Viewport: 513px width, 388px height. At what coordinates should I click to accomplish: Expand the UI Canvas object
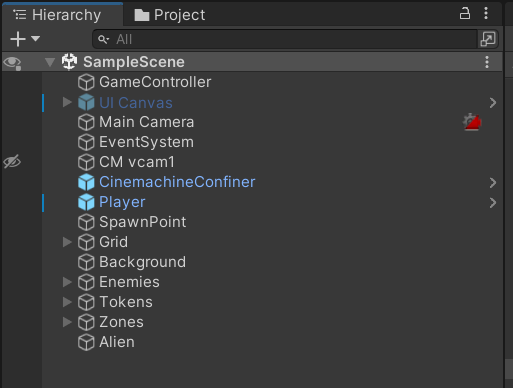tap(67, 102)
